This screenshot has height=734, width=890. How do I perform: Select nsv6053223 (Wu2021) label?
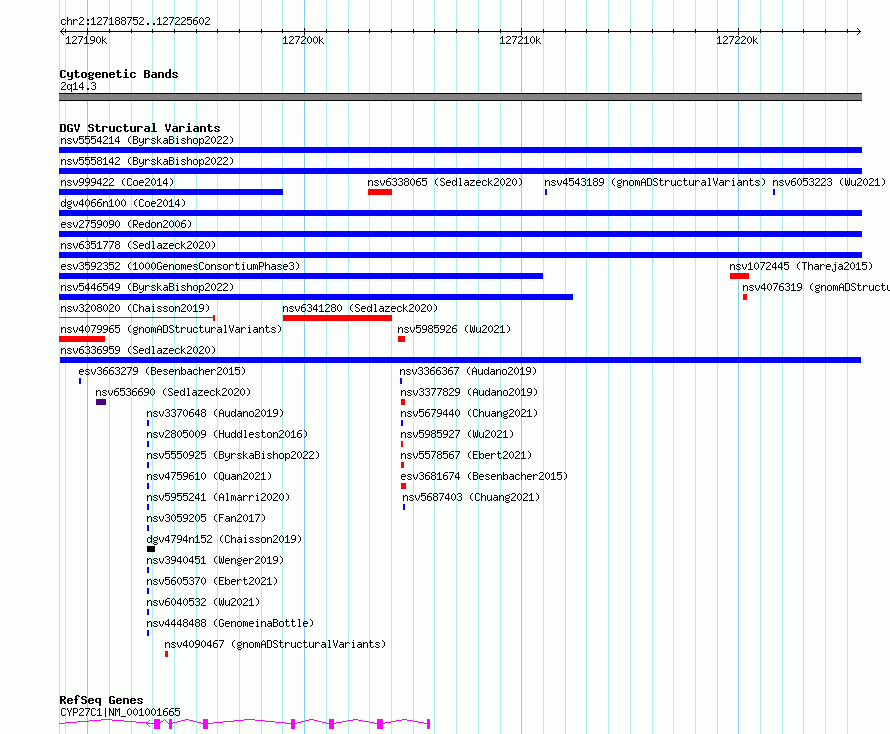tap(829, 182)
